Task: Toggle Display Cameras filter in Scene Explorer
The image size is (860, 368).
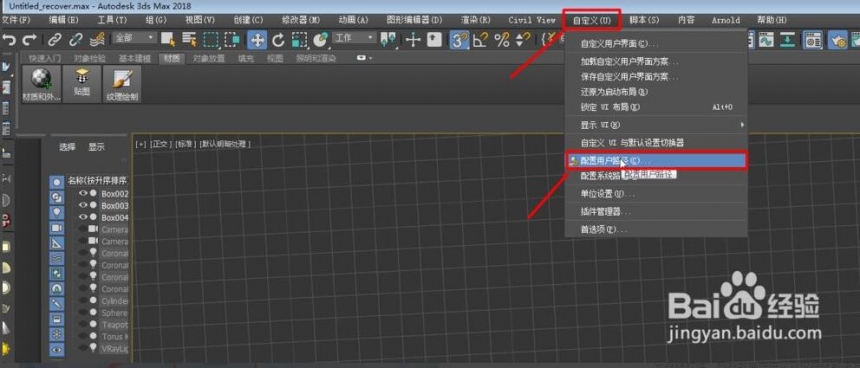Action: pos(56,228)
